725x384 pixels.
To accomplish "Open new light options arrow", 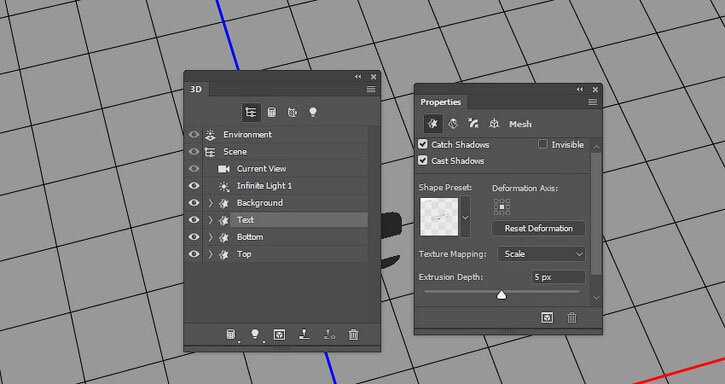I will 263,341.
